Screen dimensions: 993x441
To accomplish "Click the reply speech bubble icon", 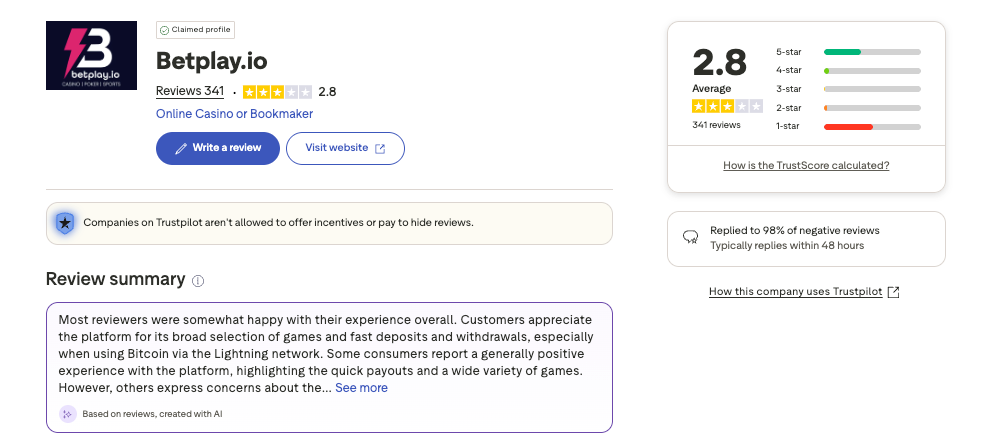I will (690, 238).
